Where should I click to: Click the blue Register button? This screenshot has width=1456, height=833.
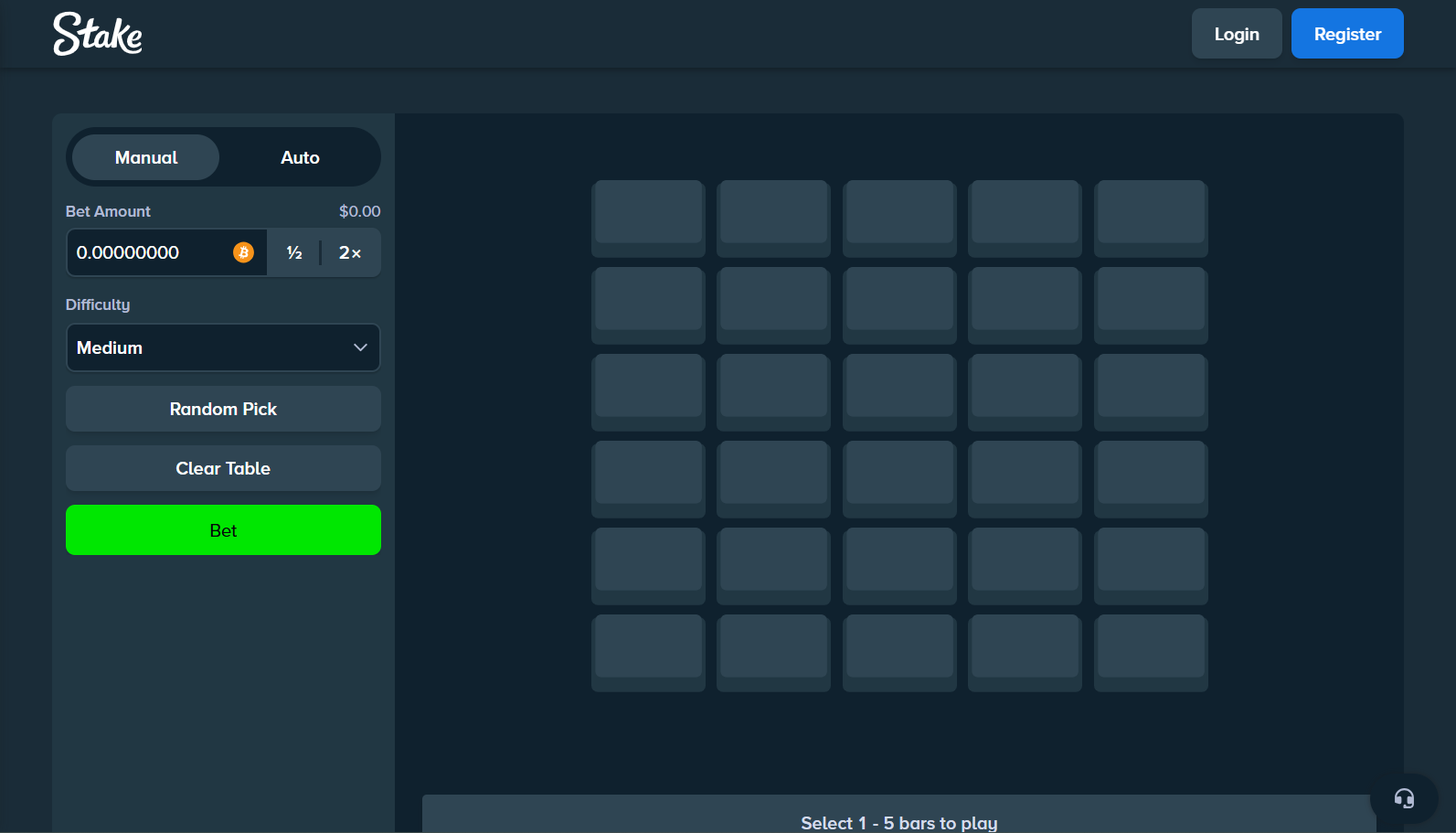1346,34
